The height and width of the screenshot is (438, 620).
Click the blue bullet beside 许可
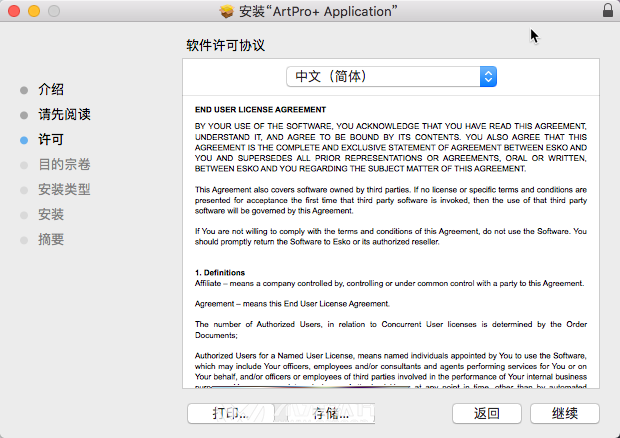tap(24, 140)
